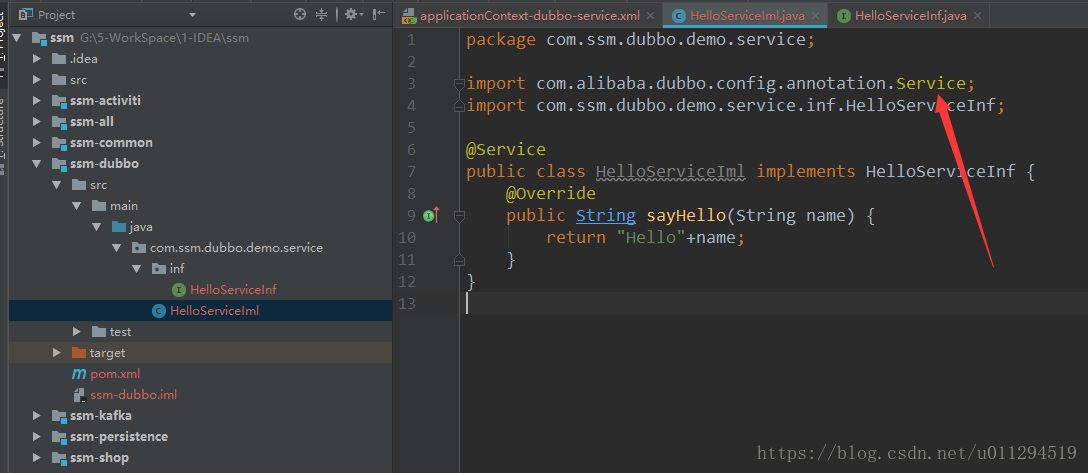Click the HelloServiceInf interface icon in tree
This screenshot has height=473, width=1088.
tap(178, 289)
